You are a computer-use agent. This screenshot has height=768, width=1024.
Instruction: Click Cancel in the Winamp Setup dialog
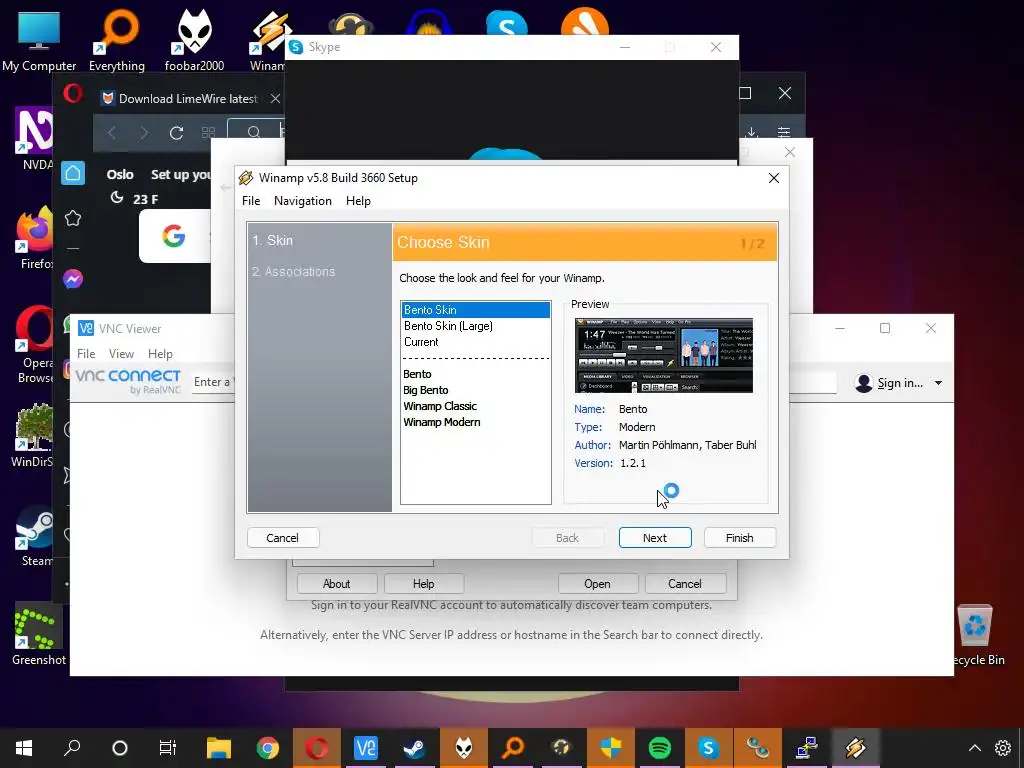coord(283,537)
